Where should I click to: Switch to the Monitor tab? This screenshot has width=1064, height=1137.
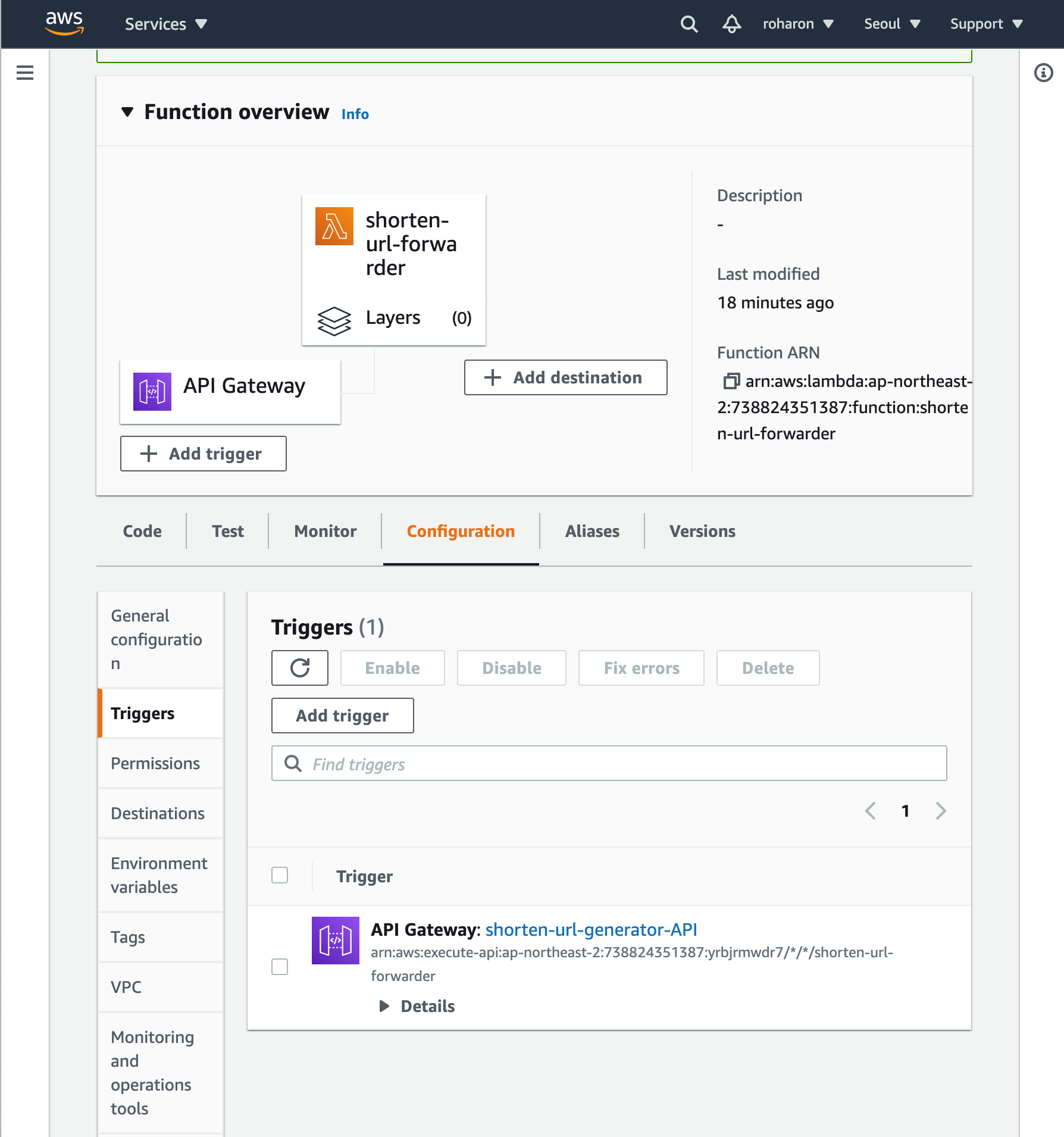(x=326, y=531)
